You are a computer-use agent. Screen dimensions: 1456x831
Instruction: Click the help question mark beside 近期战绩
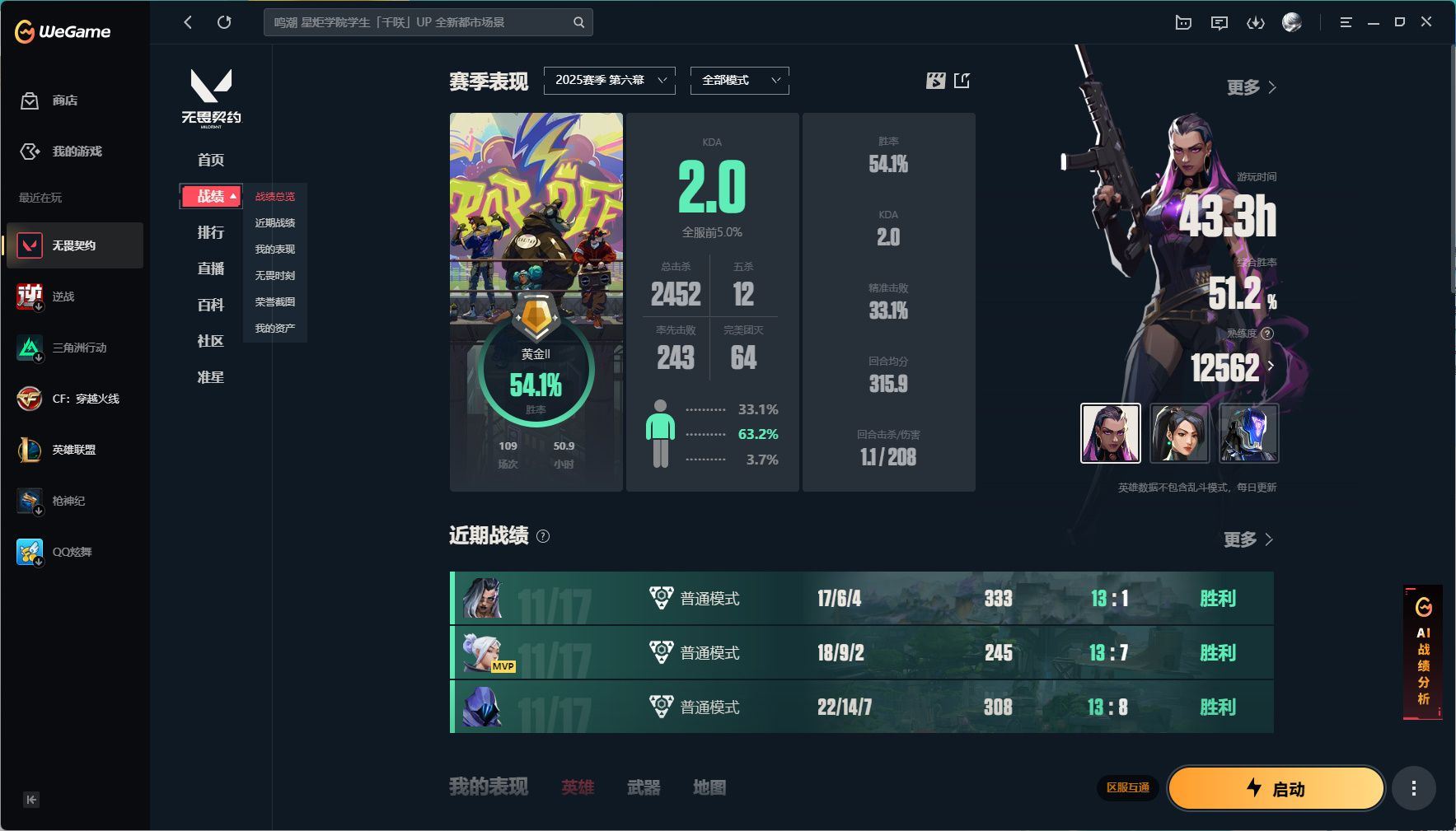(x=543, y=536)
